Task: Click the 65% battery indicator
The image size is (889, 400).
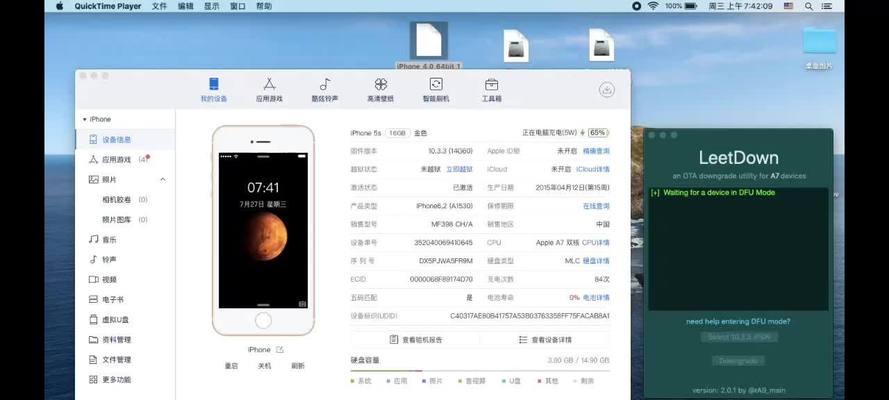Action: click(598, 133)
